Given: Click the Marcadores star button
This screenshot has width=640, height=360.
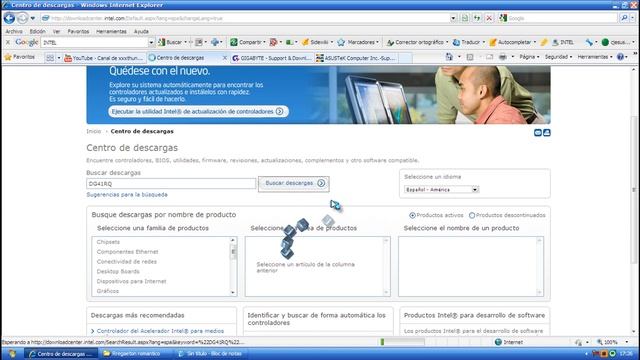Looking at the screenshot, I should click(x=358, y=42).
